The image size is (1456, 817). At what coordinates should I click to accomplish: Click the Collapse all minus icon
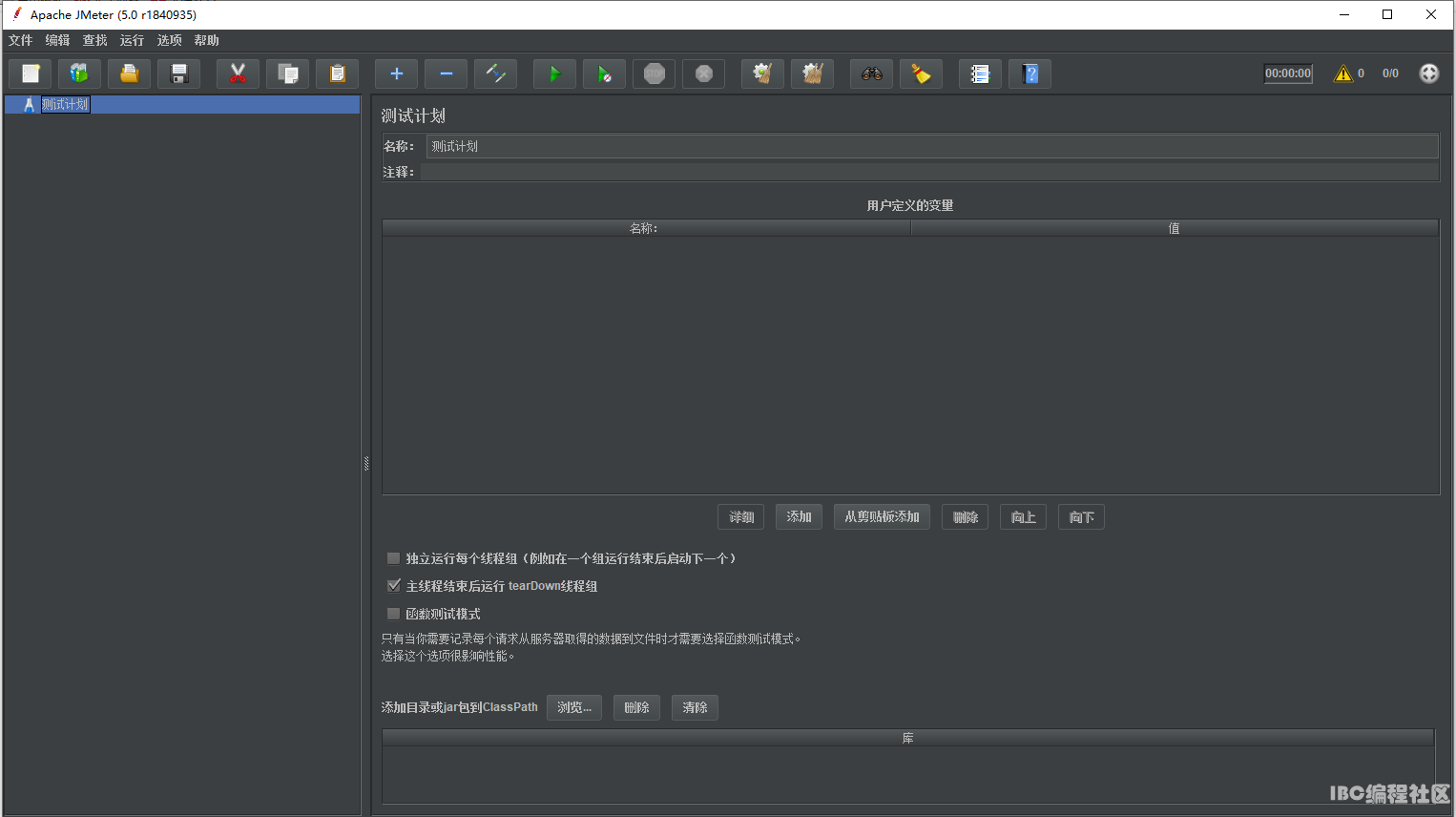(446, 73)
